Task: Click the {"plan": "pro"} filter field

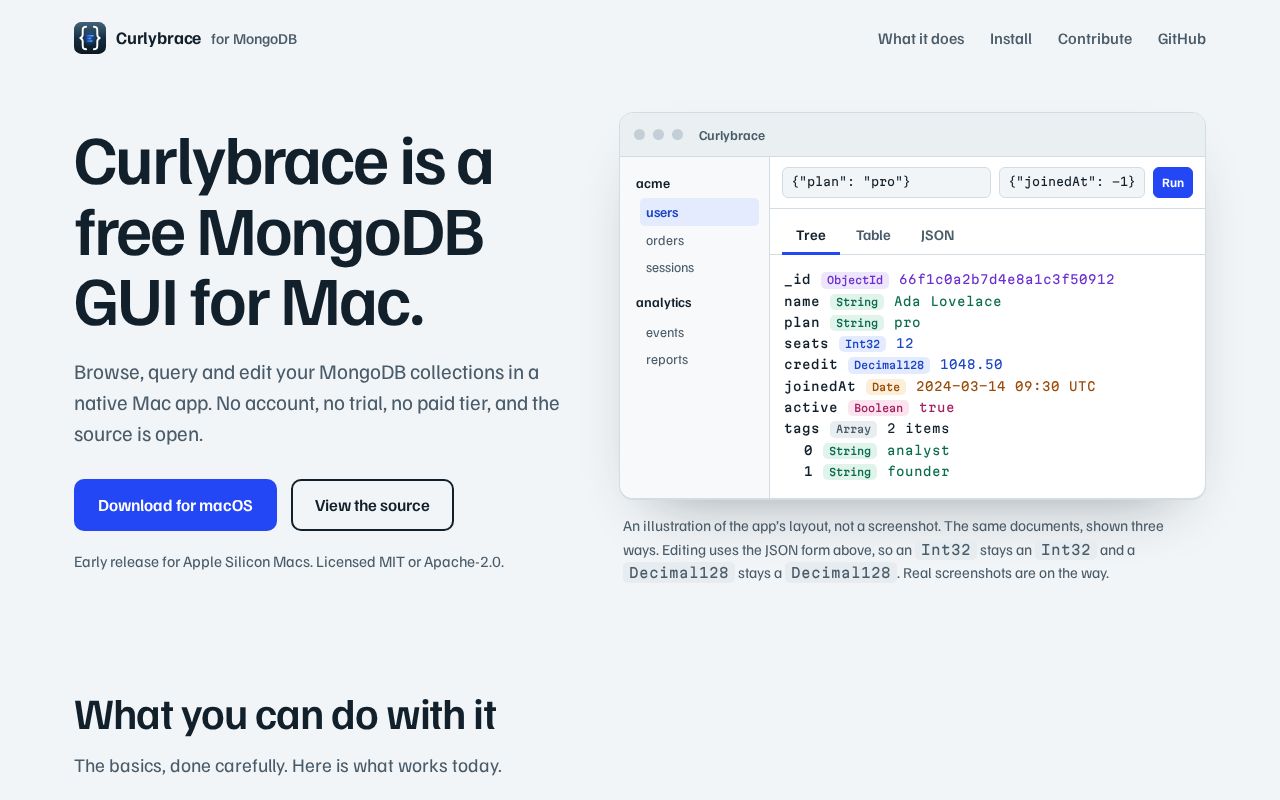Action: pyautogui.click(x=886, y=182)
